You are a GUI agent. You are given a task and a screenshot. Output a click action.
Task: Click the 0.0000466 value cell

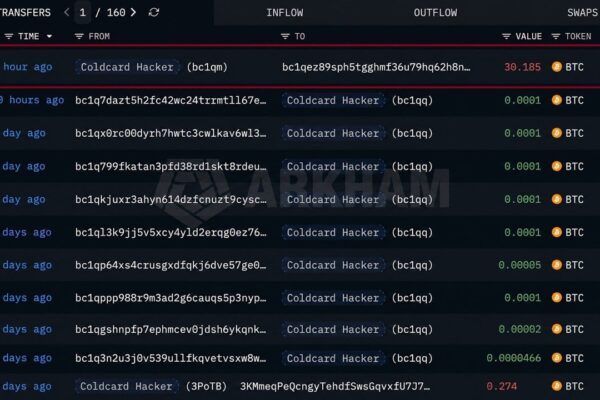[x=514, y=358]
